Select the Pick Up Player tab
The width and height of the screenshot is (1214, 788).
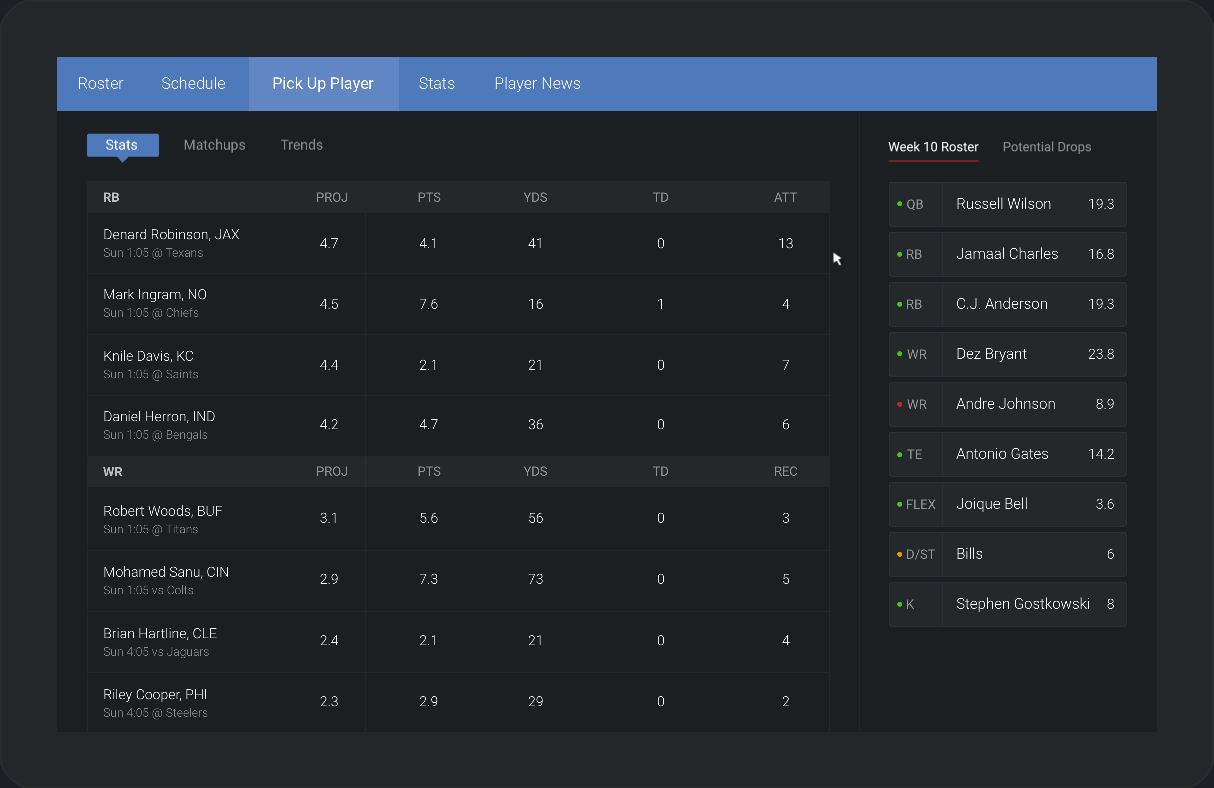click(x=323, y=84)
